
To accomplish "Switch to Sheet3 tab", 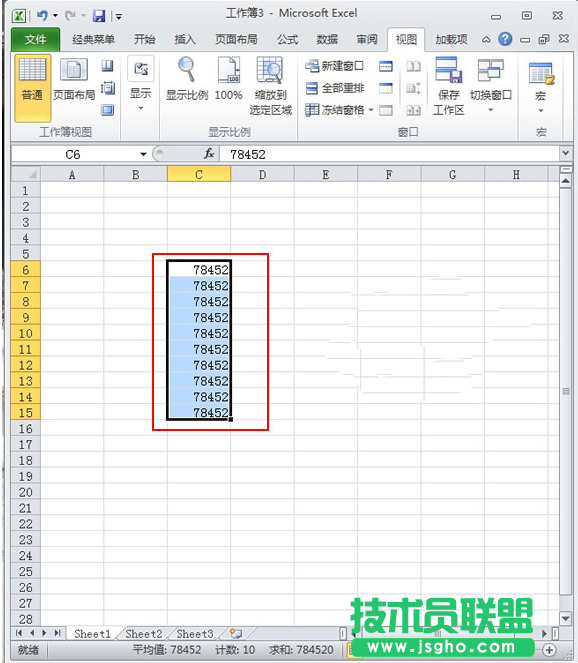I will 195,634.
